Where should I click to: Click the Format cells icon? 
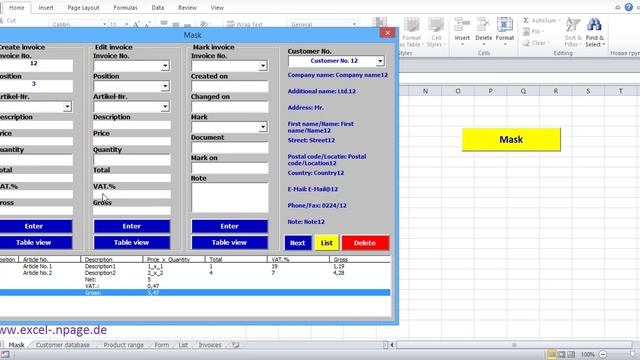pos(505,24)
